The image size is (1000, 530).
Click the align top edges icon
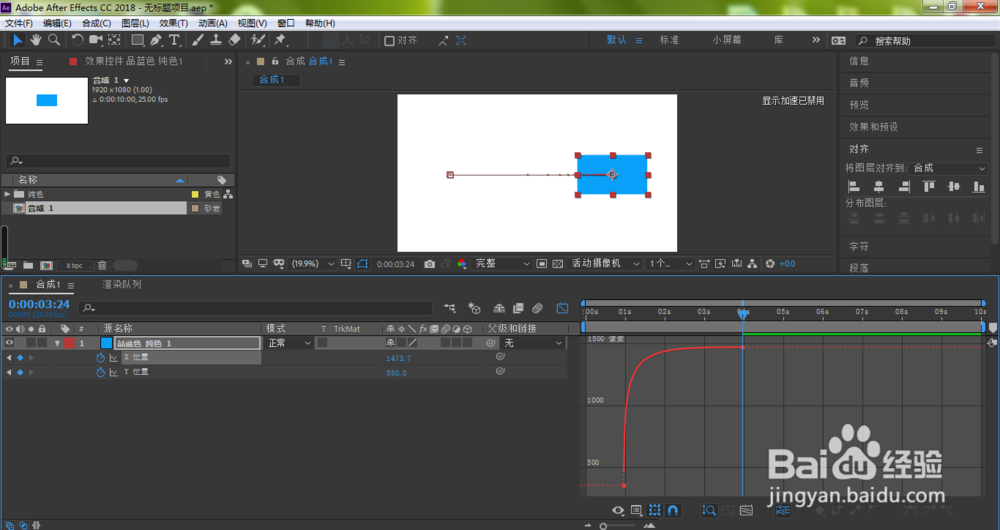tap(929, 186)
